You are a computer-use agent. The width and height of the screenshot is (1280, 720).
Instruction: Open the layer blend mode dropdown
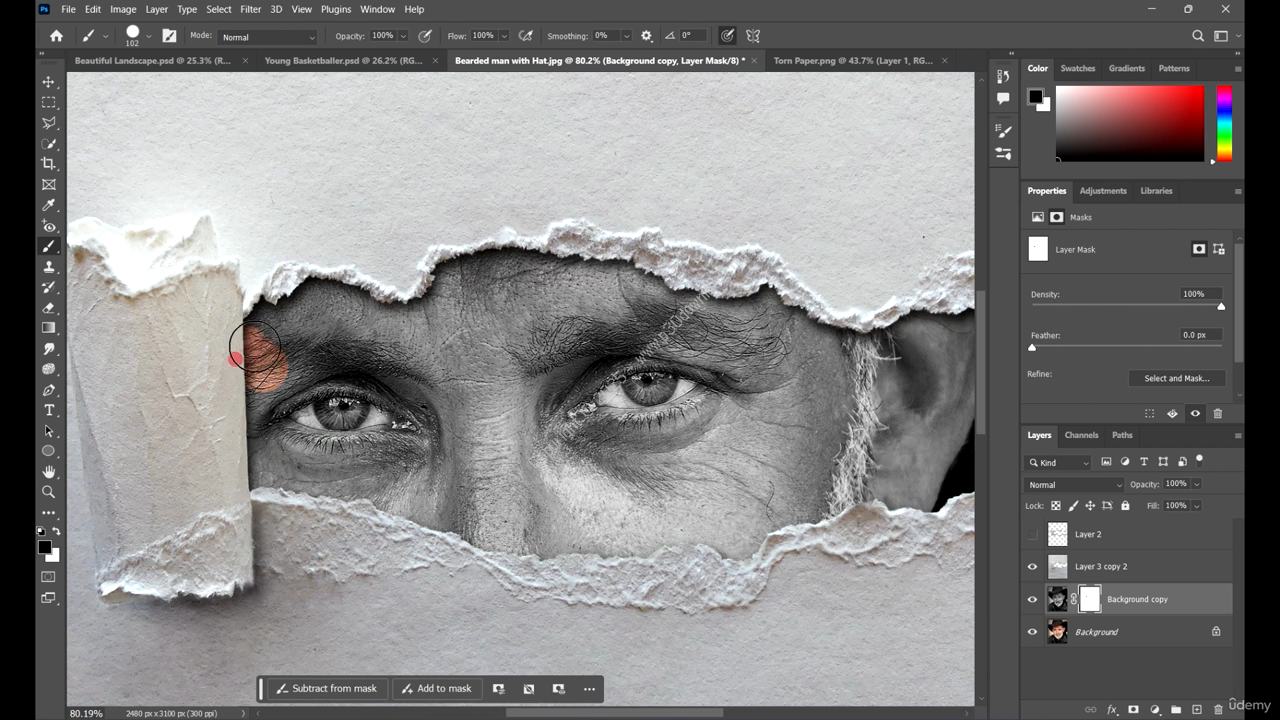(1074, 485)
